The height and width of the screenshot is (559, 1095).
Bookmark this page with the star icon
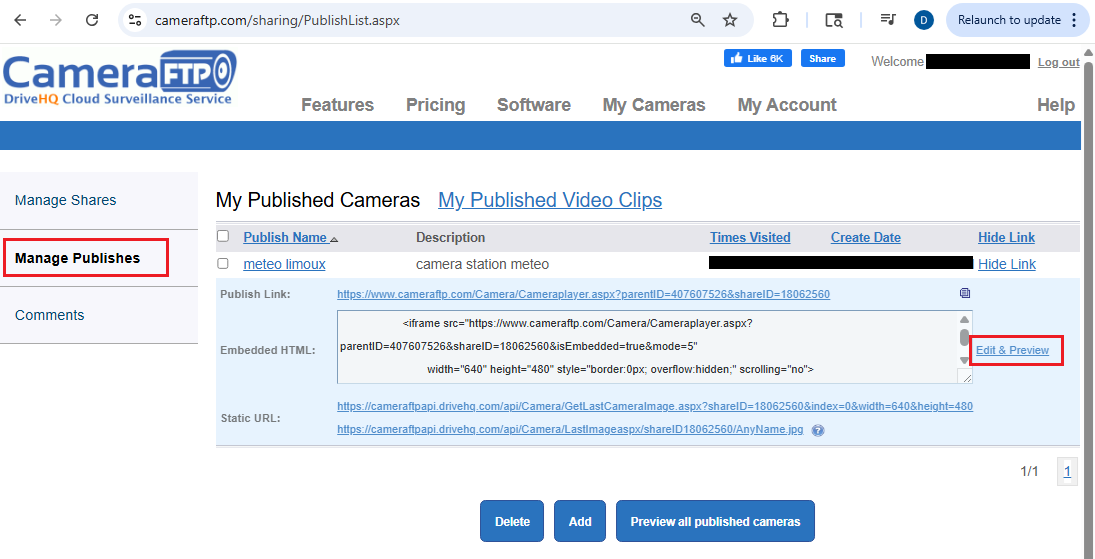730,20
